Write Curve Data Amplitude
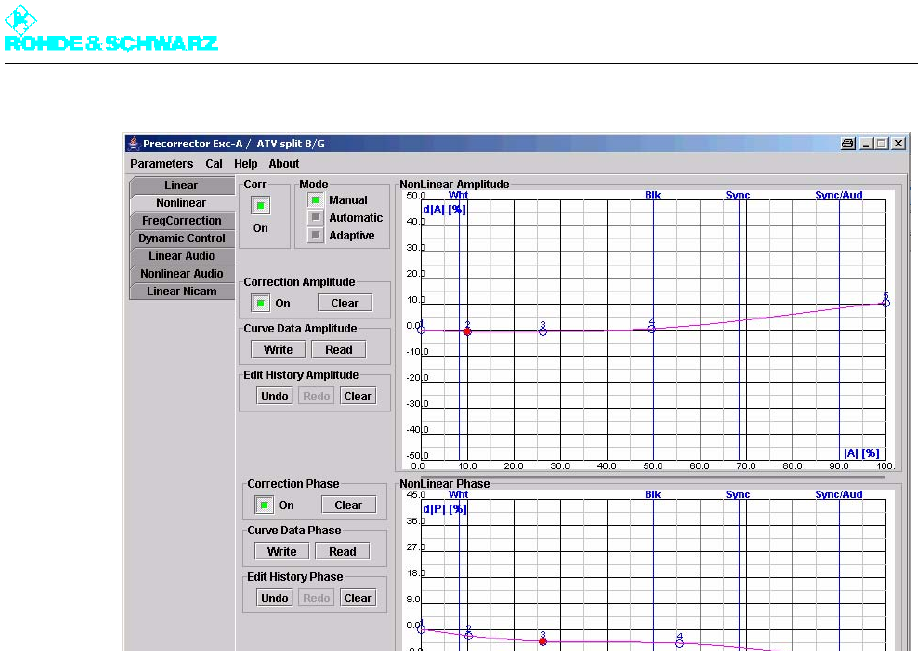This screenshot has height=651, width=918. pos(279,350)
